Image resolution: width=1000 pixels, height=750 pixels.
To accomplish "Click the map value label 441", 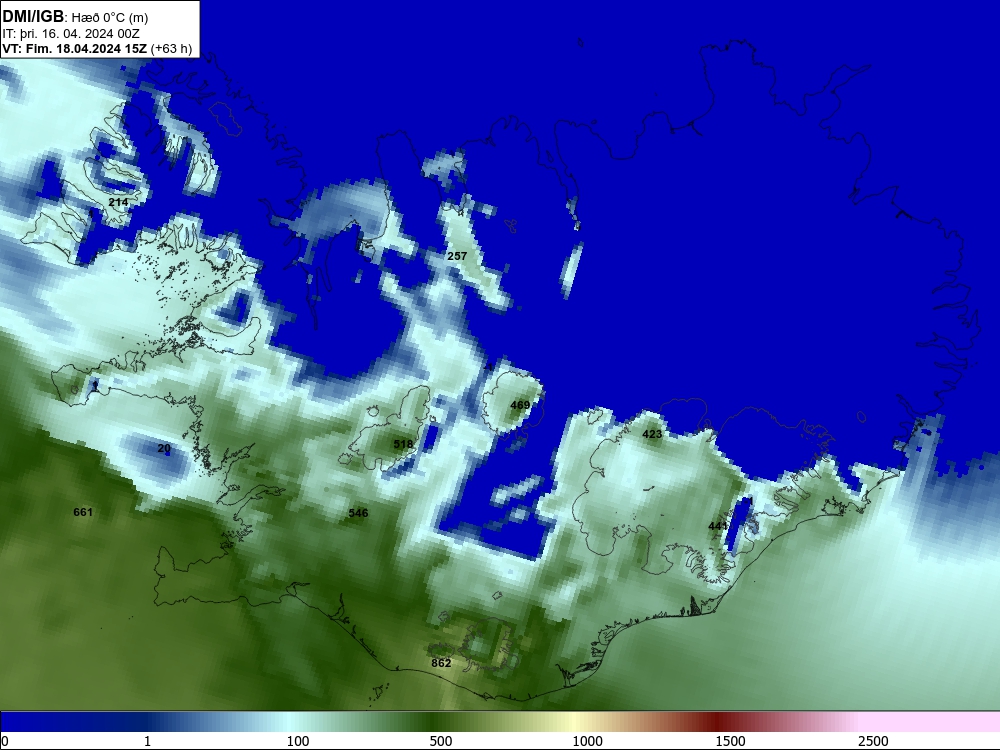I will (x=717, y=526).
